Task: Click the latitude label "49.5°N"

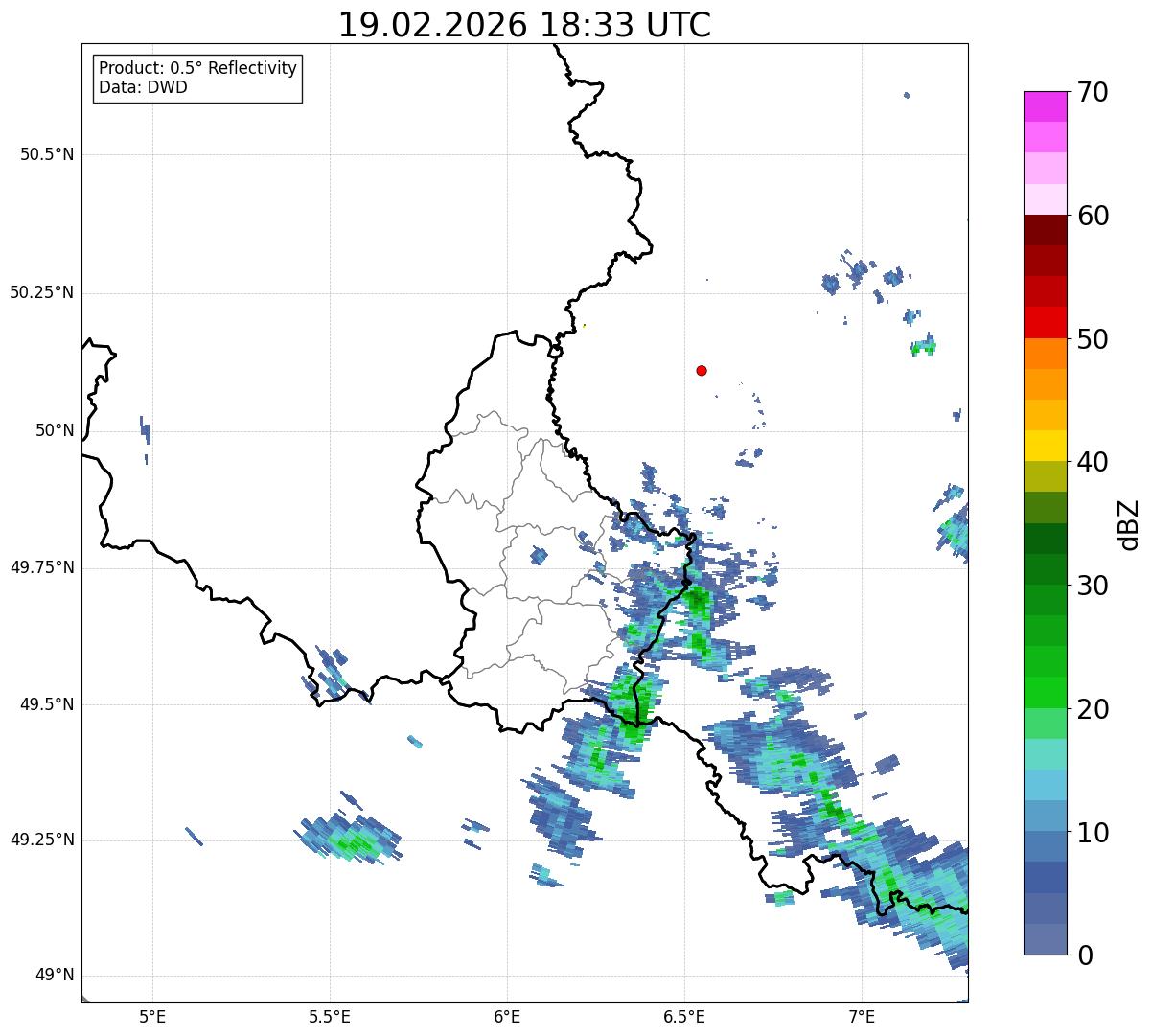Action: [x=47, y=704]
